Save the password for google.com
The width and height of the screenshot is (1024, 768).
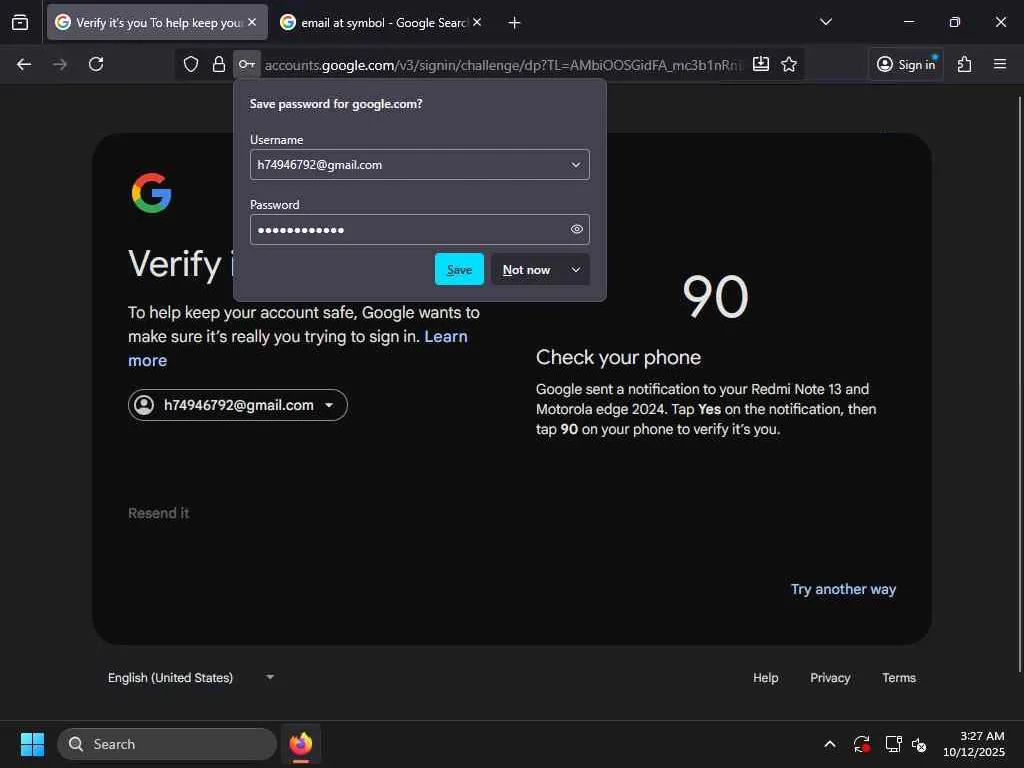[459, 269]
